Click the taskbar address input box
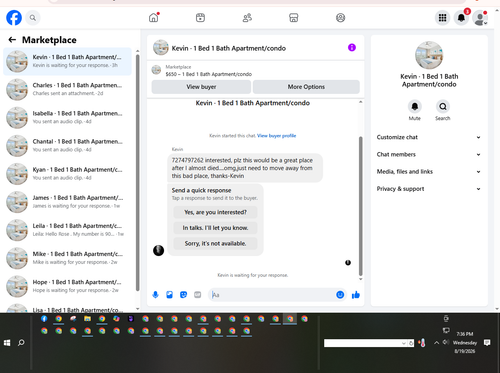 point(362,343)
